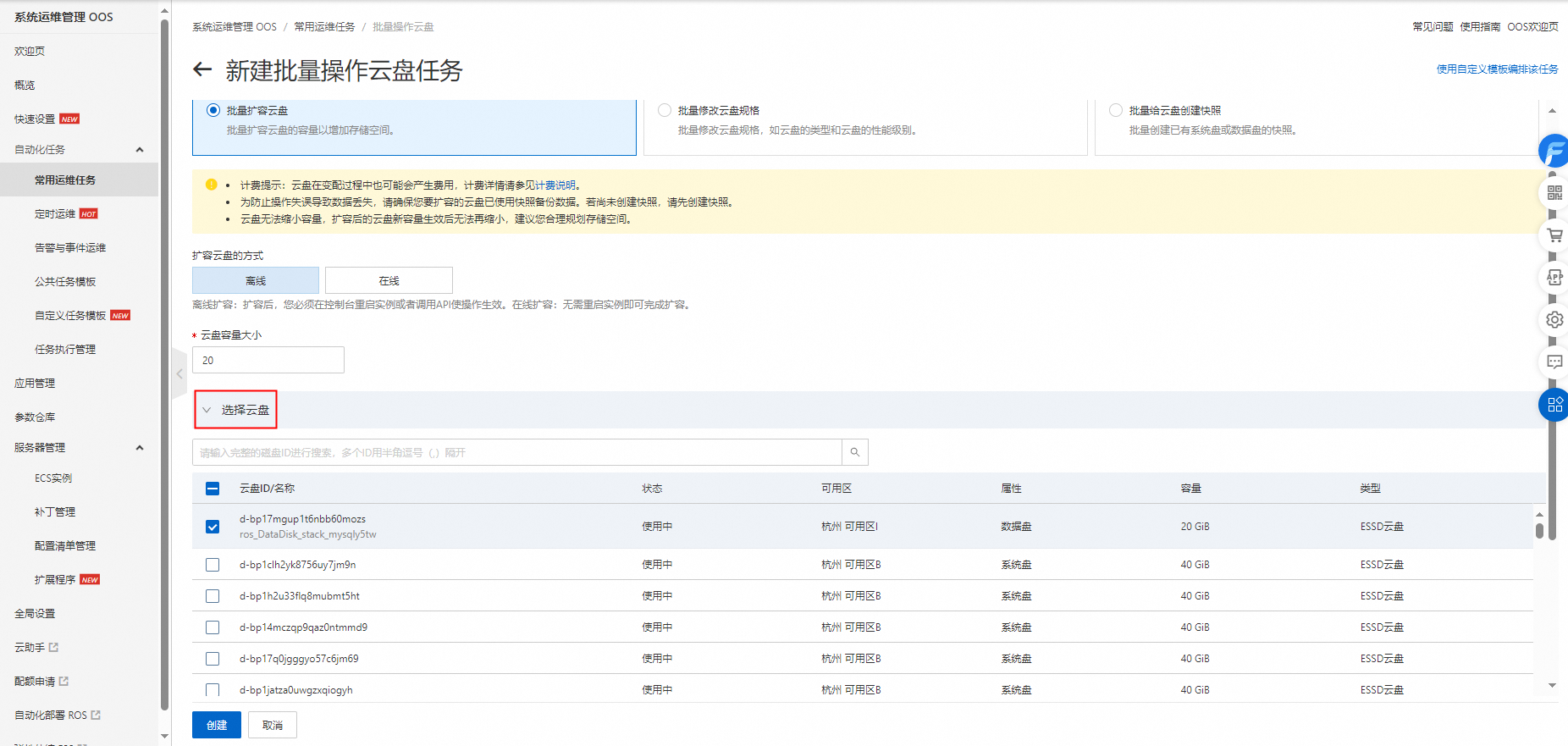The height and width of the screenshot is (746, 1568).
Task: Click the 创建 button
Action: [x=217, y=725]
